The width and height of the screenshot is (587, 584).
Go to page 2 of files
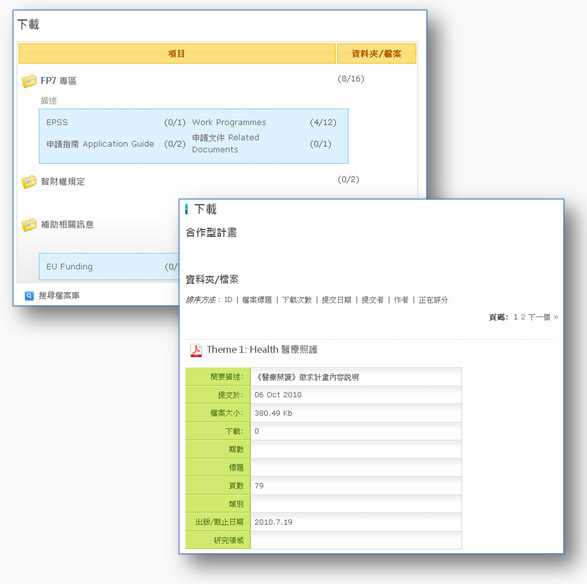523,317
